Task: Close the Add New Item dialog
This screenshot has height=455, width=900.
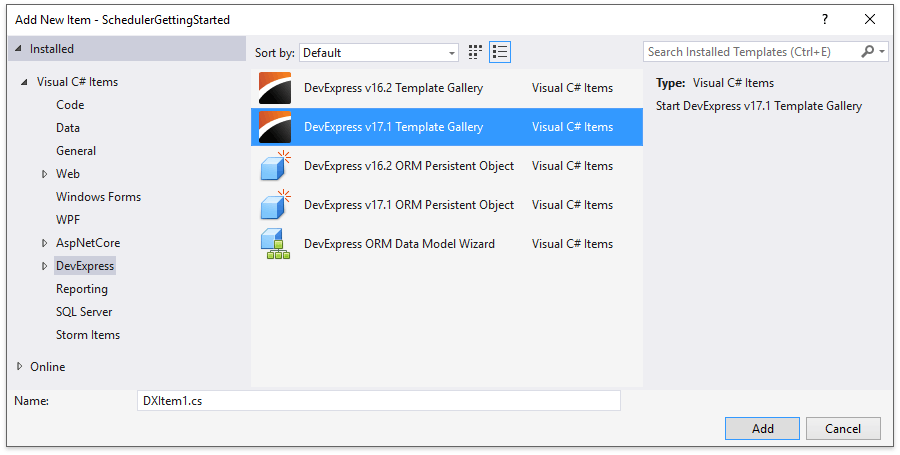Action: (870, 20)
